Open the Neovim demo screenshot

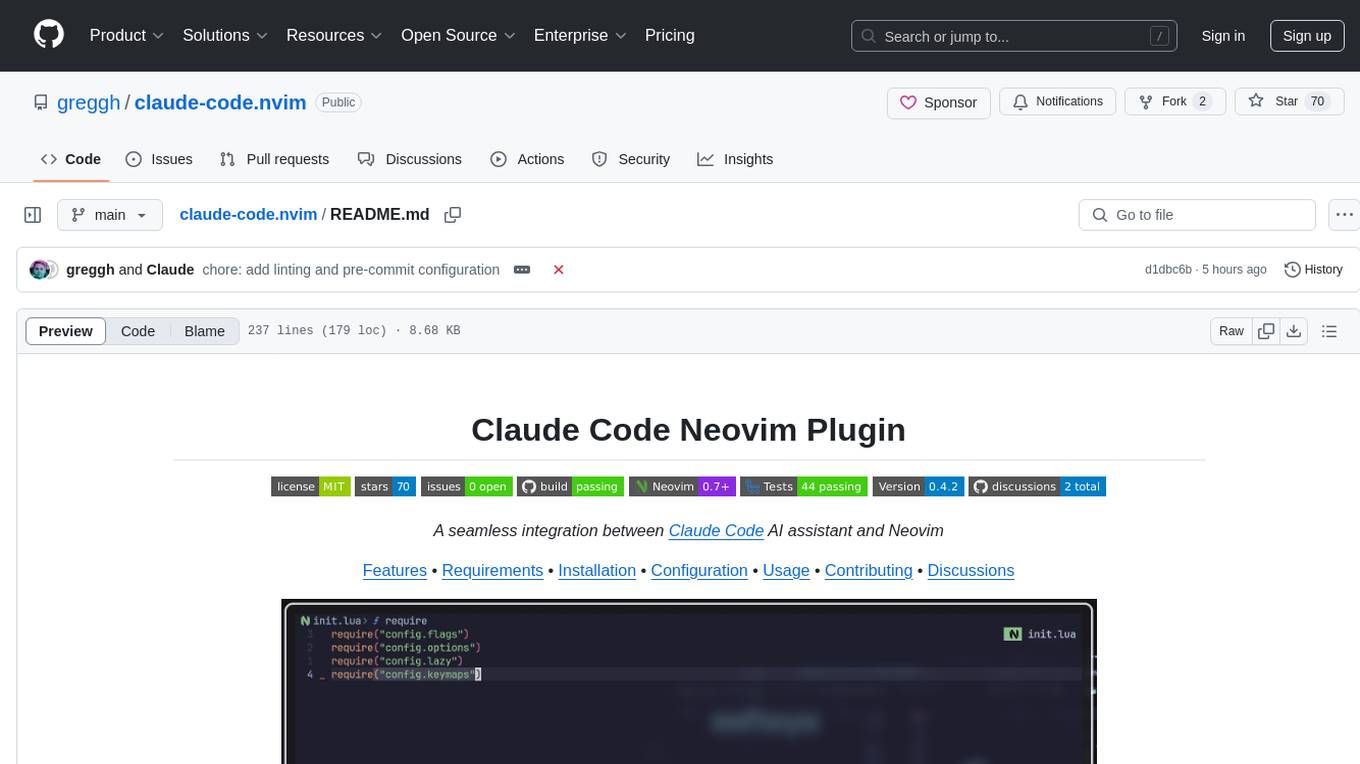point(689,681)
